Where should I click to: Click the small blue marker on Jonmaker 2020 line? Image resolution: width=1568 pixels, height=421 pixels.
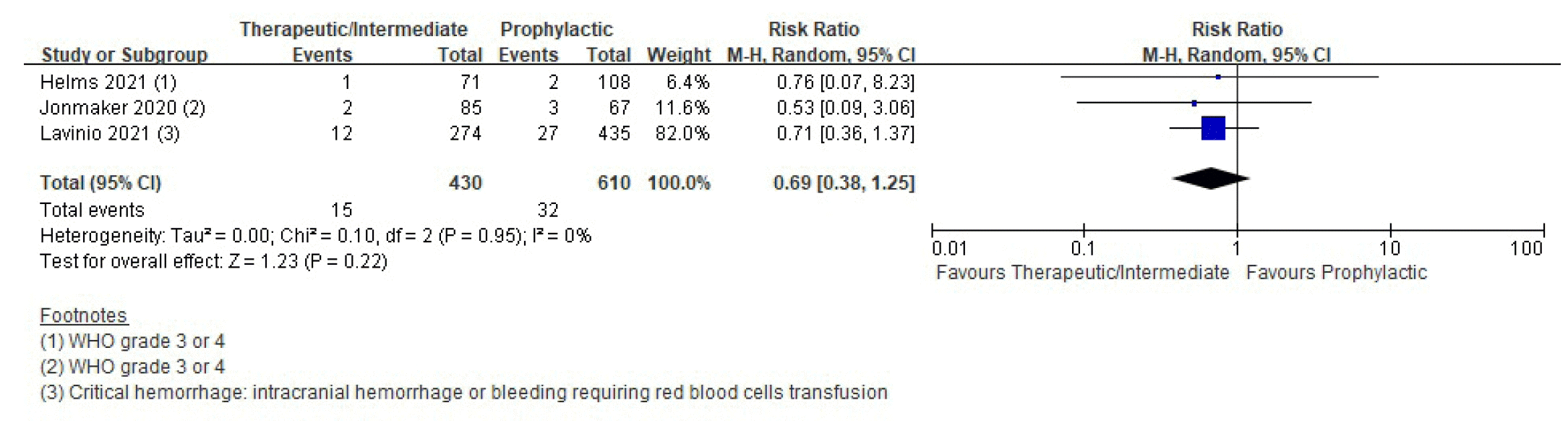1194,103
